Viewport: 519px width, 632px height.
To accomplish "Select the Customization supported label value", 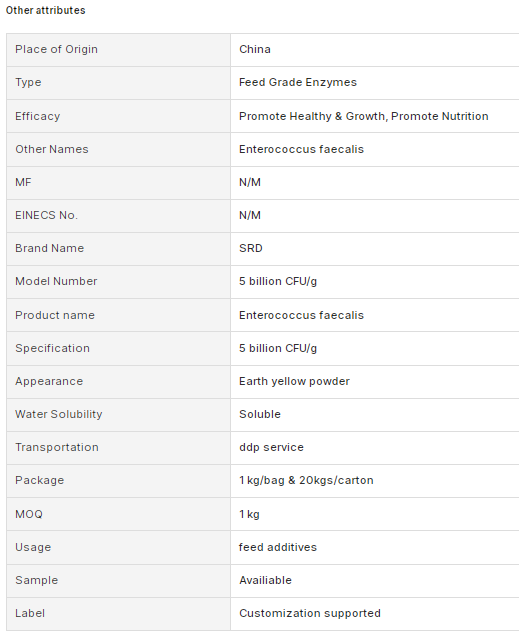I will click(x=310, y=613).
